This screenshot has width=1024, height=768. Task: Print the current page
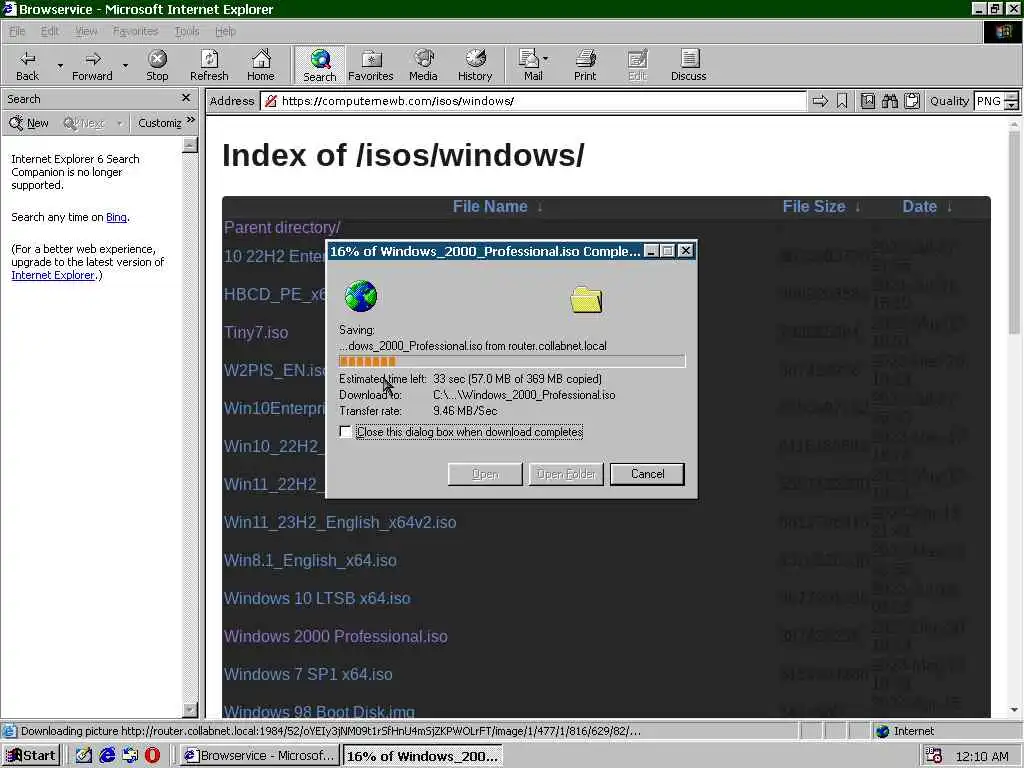(585, 65)
